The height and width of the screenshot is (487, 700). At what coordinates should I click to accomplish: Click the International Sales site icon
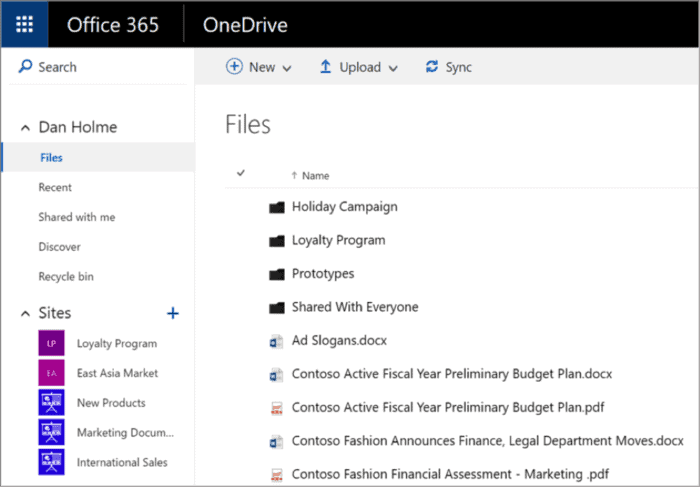point(51,462)
